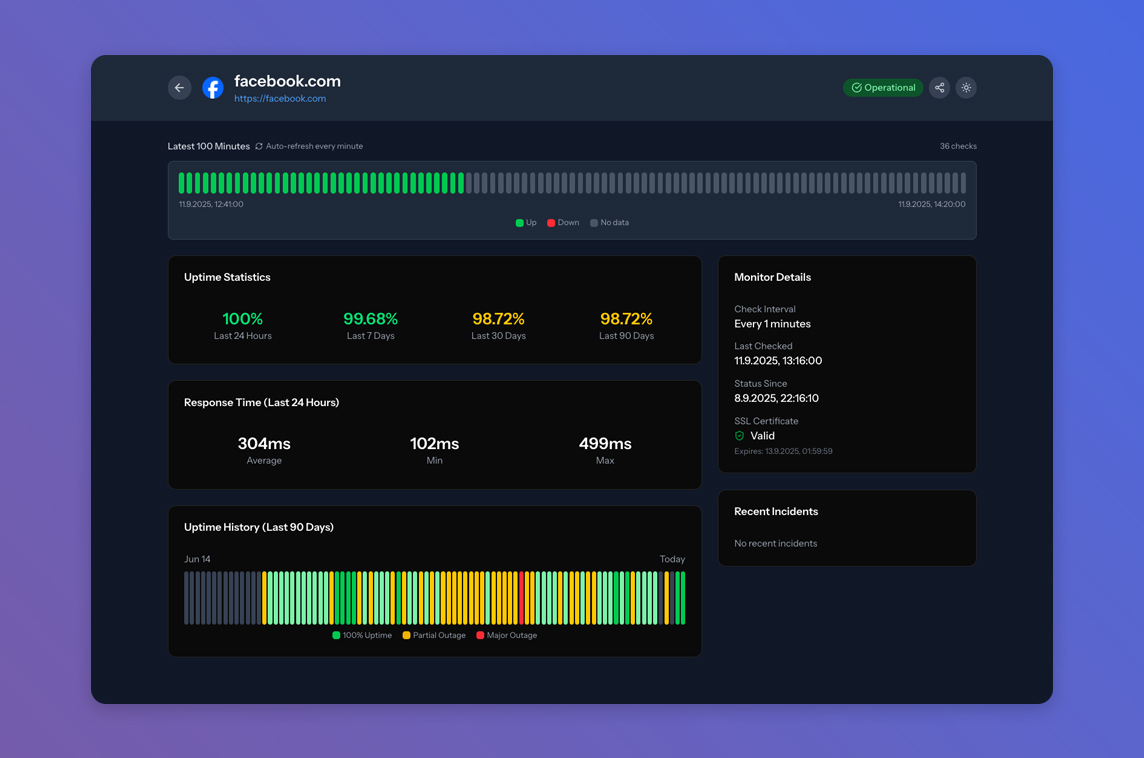Click the 304ms Average response time
This screenshot has width=1144, height=758.
[264, 444]
